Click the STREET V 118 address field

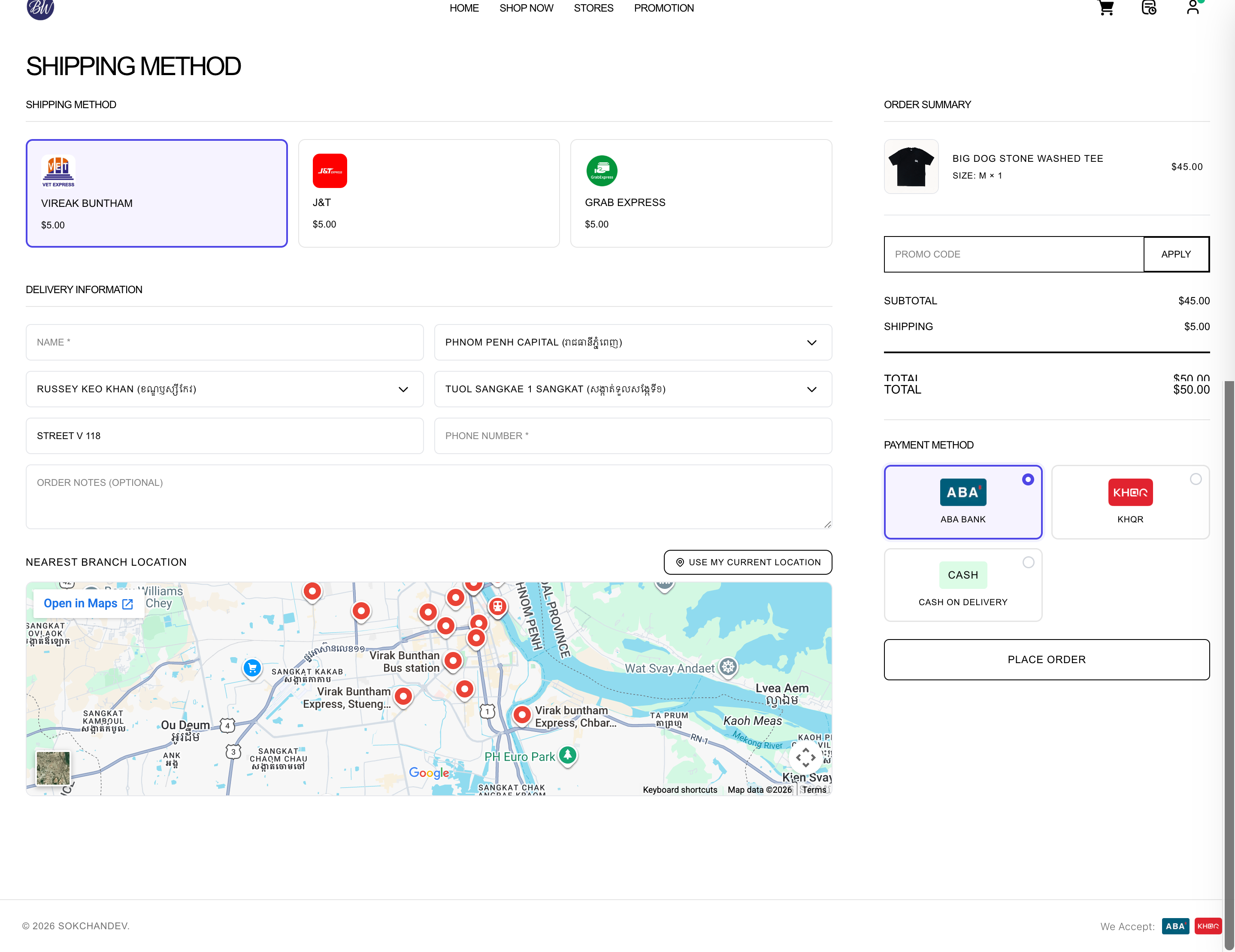pyautogui.click(x=224, y=436)
